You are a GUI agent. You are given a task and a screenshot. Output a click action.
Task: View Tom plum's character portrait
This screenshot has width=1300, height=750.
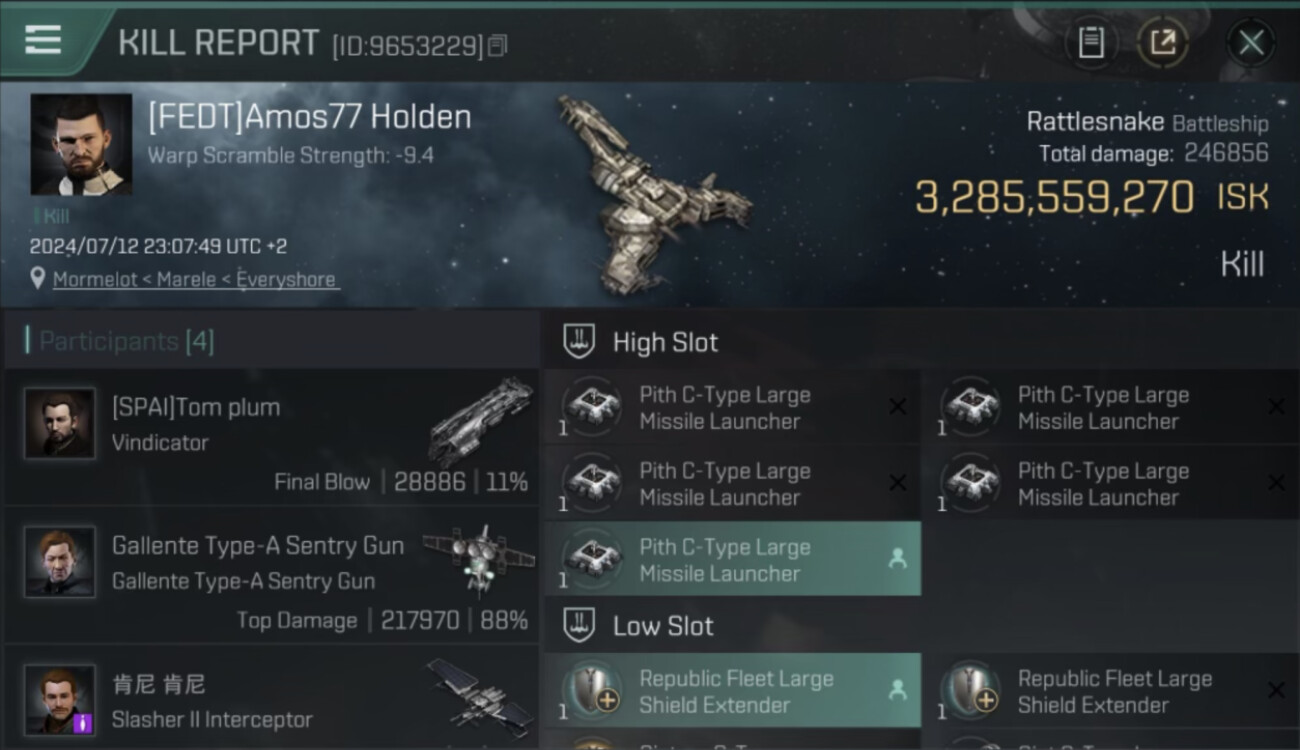pos(60,424)
